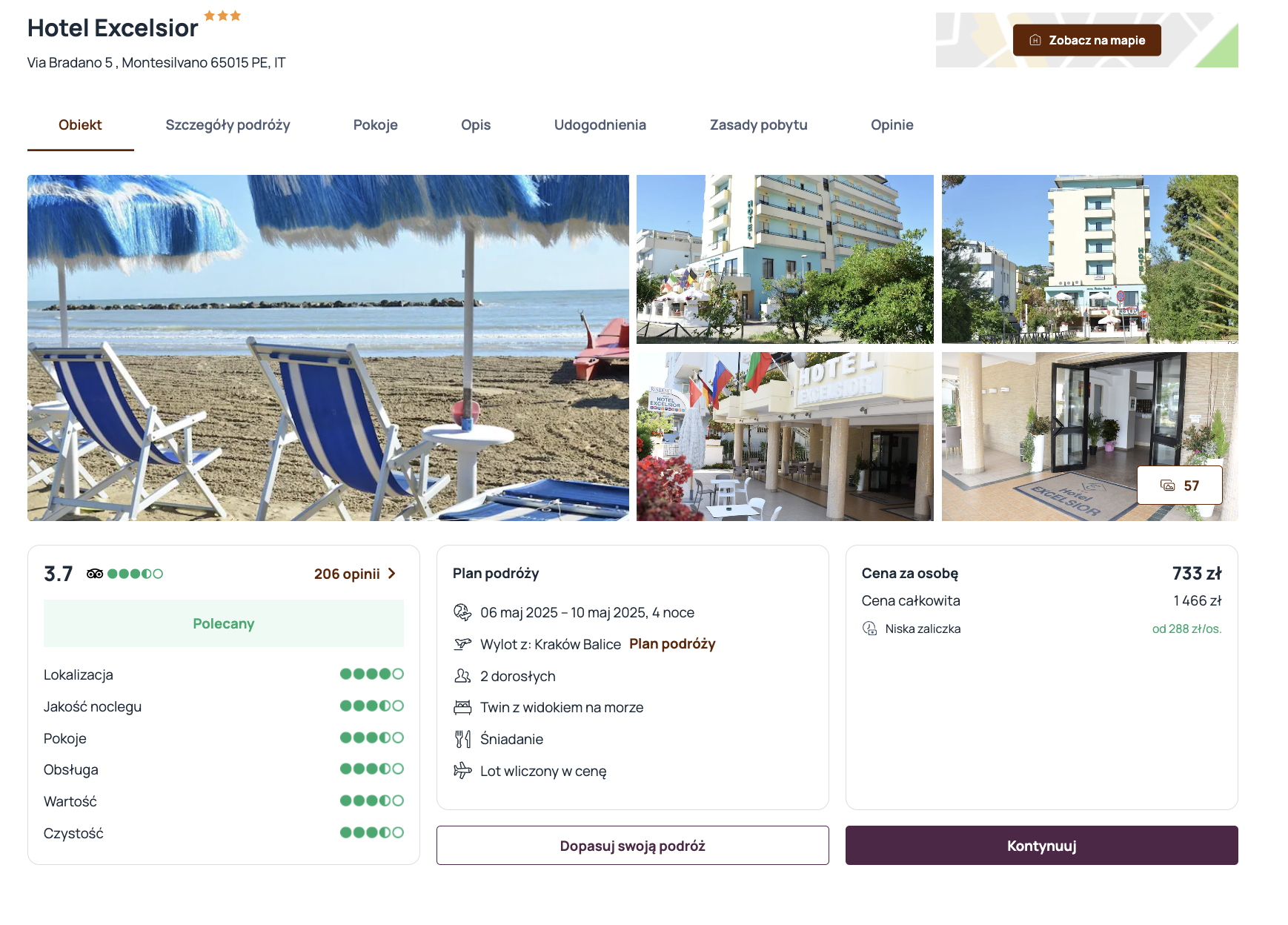This screenshot has width=1288, height=925.
Task: Click the Zobacz na mapie button
Action: tap(1087, 40)
